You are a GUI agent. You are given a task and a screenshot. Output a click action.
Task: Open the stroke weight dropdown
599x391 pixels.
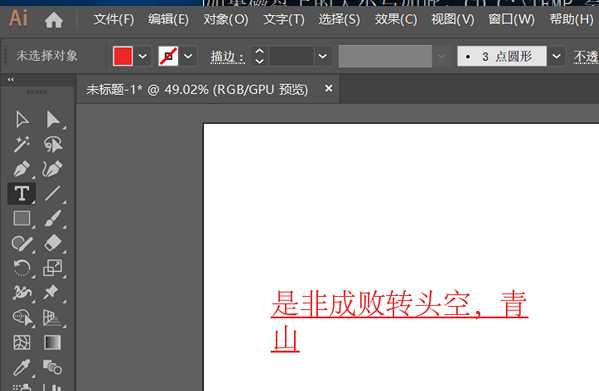pyautogui.click(x=322, y=57)
